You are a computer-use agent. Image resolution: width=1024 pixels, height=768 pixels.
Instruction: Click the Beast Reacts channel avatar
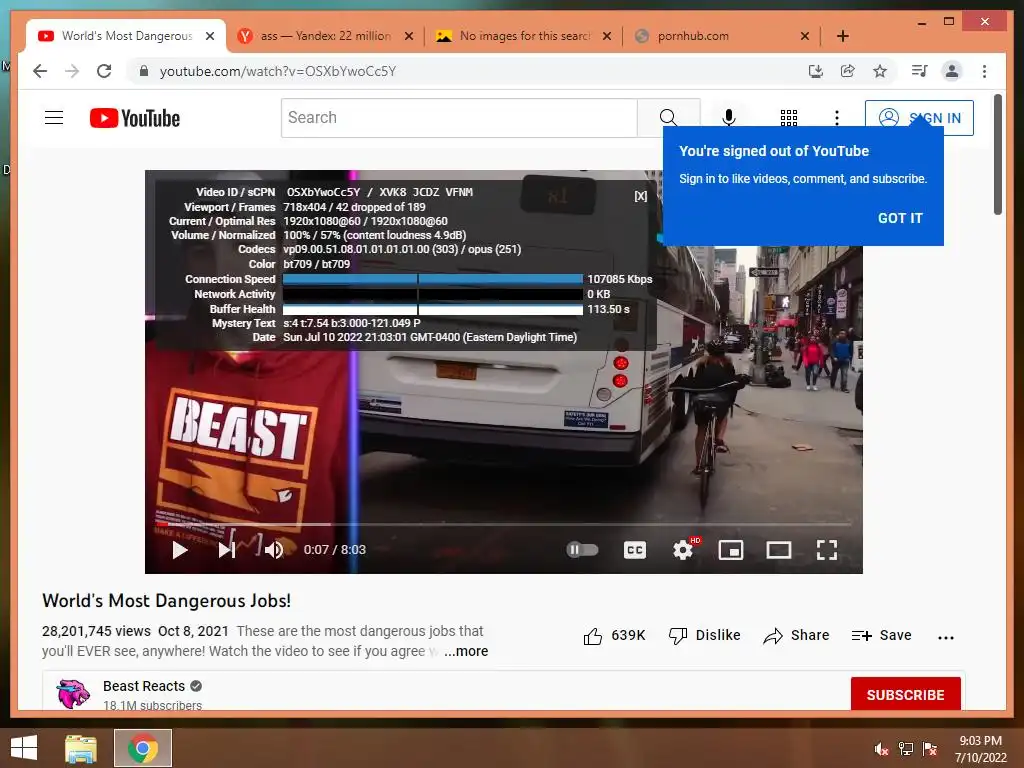[x=73, y=694]
